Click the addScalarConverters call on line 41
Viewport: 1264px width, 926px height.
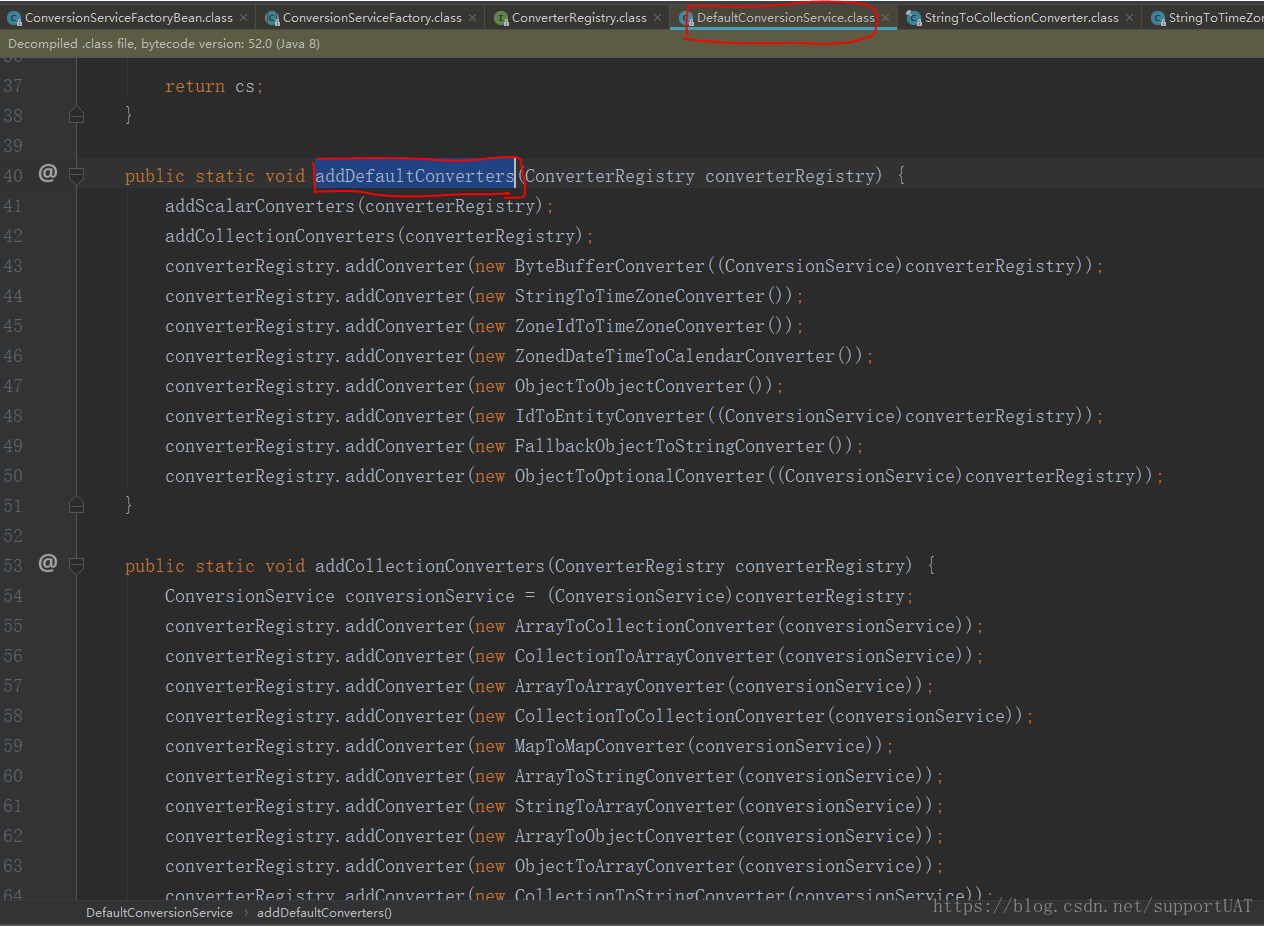pos(260,206)
